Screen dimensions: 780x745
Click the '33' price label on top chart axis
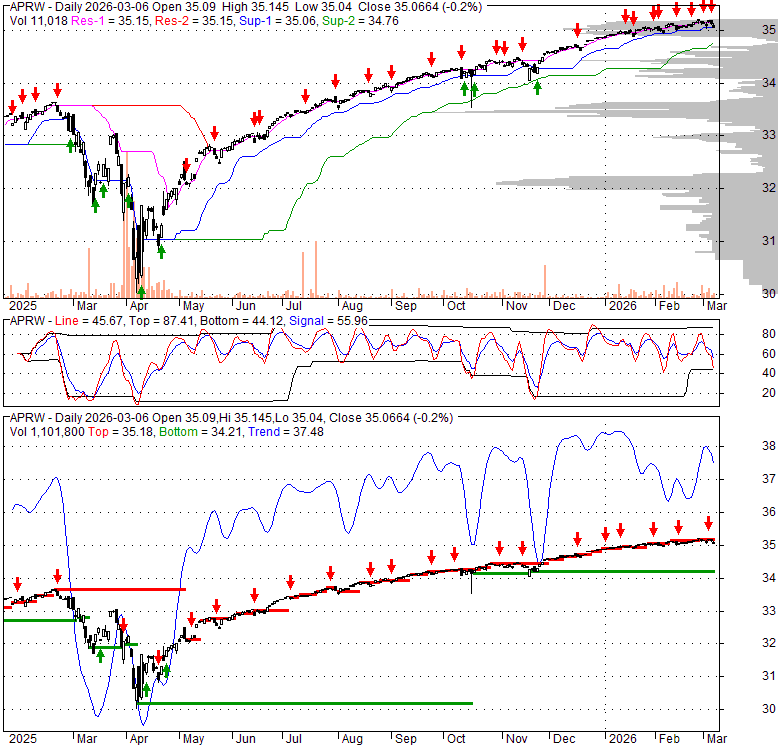(769, 134)
